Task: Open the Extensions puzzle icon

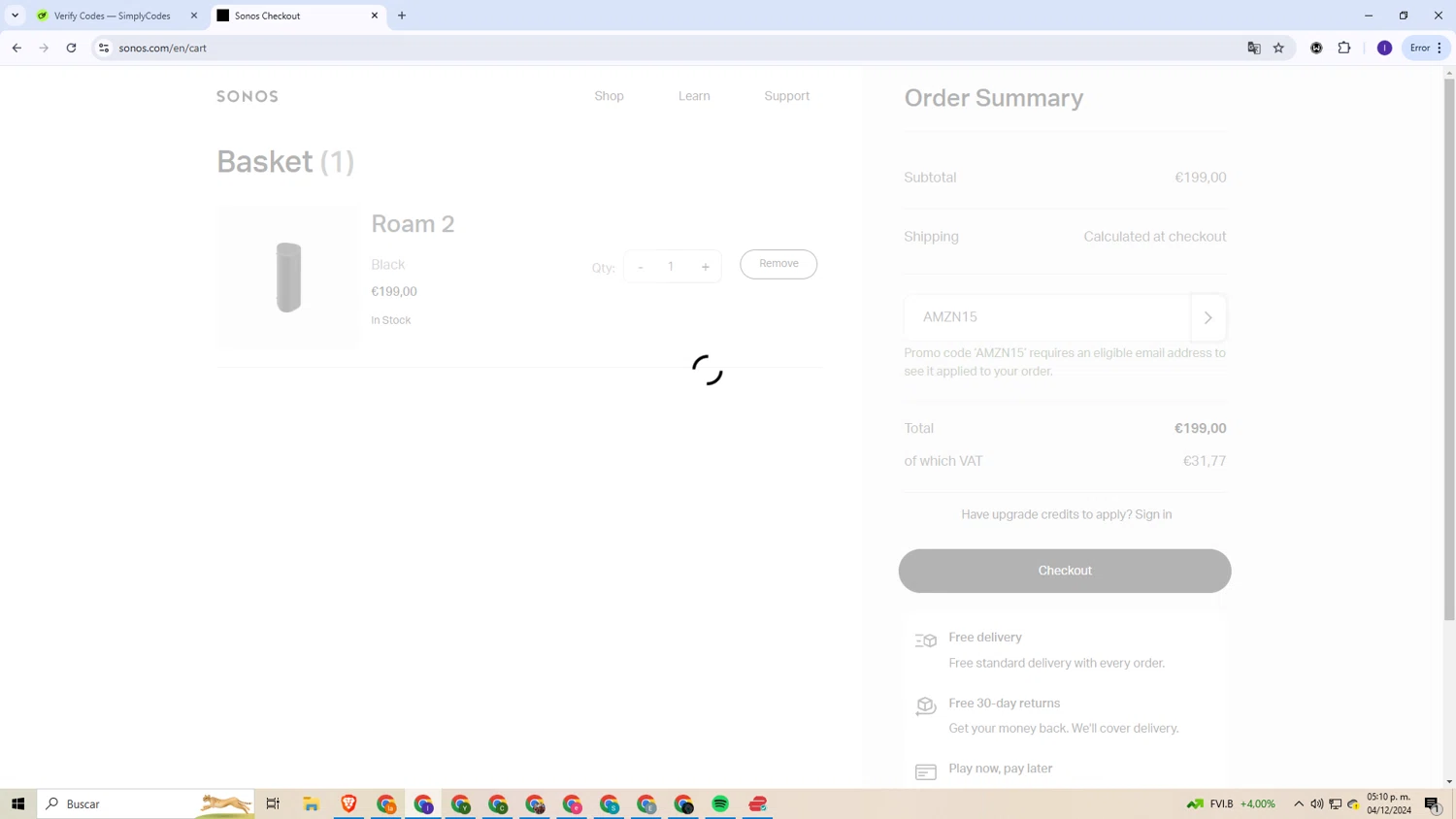Action: (1344, 48)
